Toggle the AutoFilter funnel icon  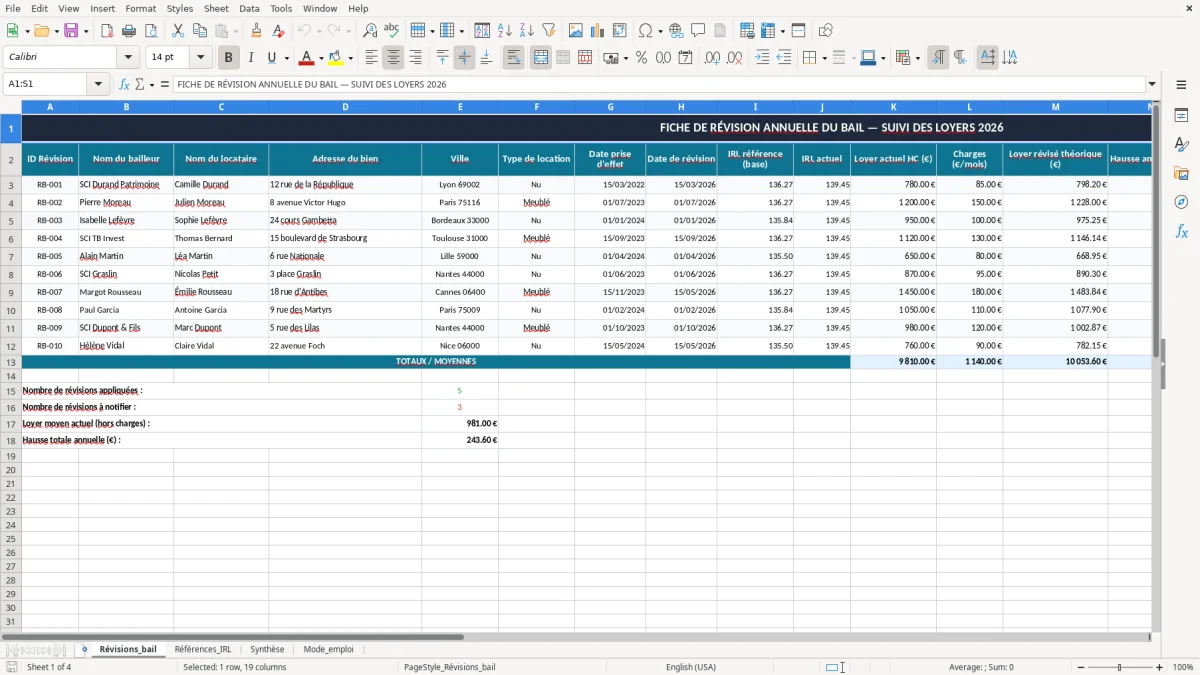548,31
